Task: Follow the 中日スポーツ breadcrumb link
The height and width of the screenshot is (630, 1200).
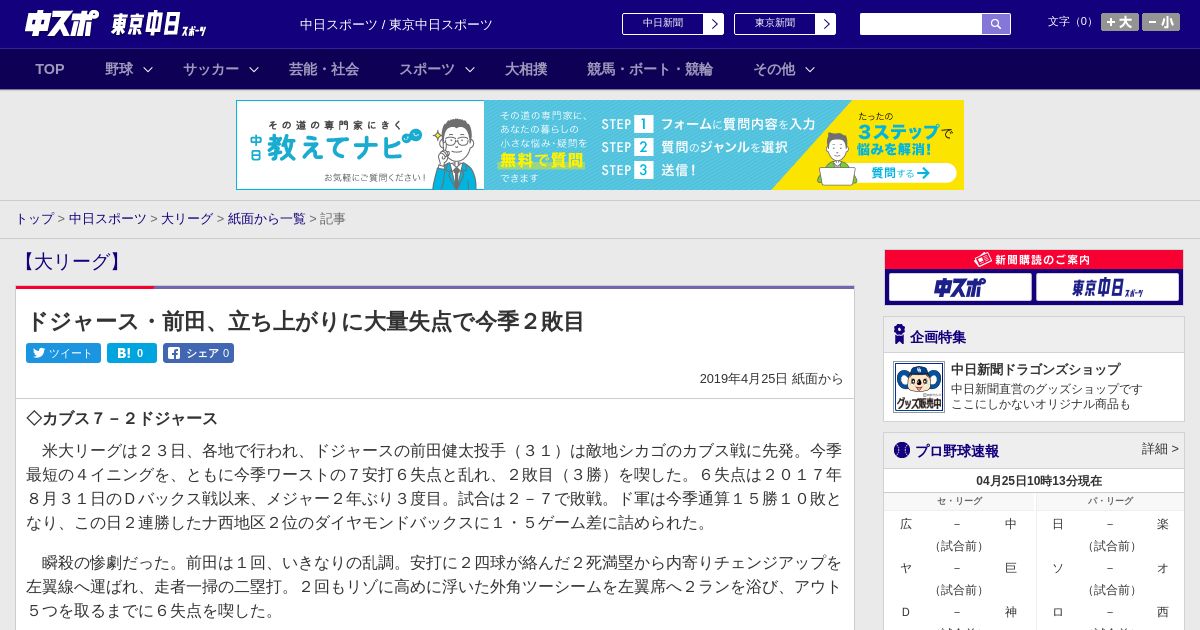Action: (108, 218)
